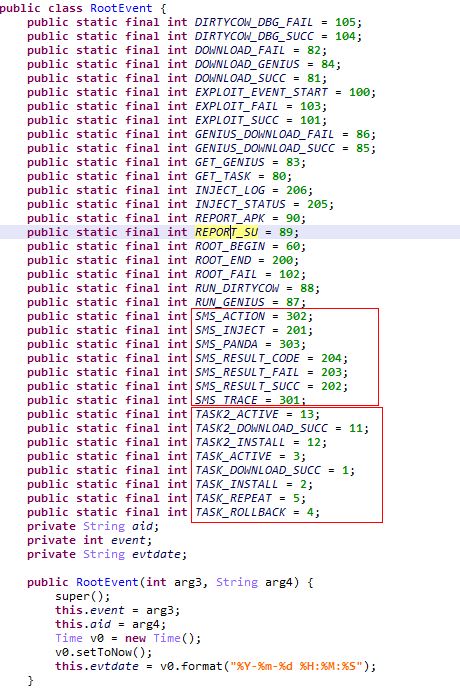The height and width of the screenshot is (694, 460).
Task: Click the evtdate field declaration name
Action: [x=157, y=555]
